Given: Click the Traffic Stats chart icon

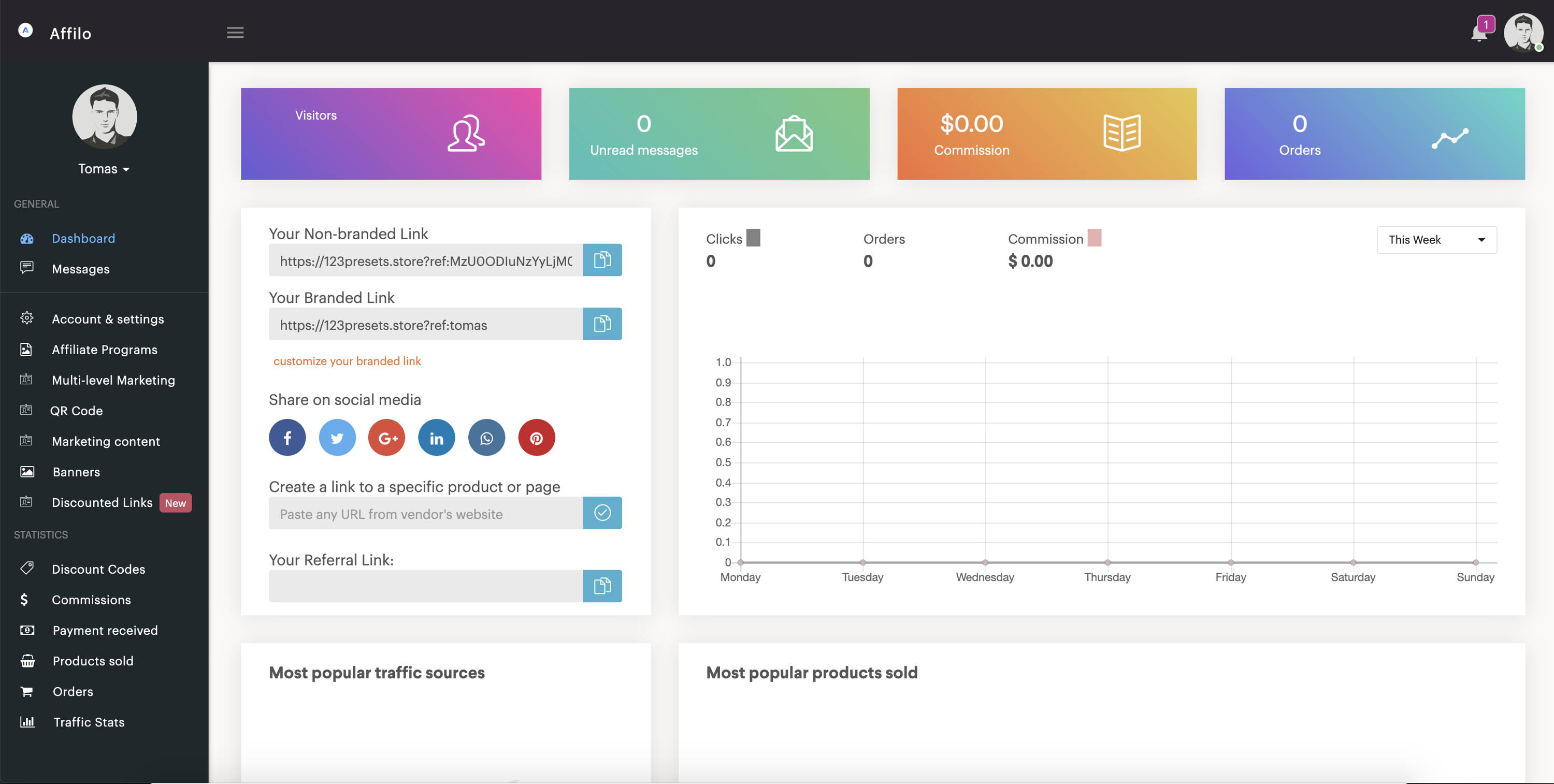Looking at the screenshot, I should pos(27,722).
